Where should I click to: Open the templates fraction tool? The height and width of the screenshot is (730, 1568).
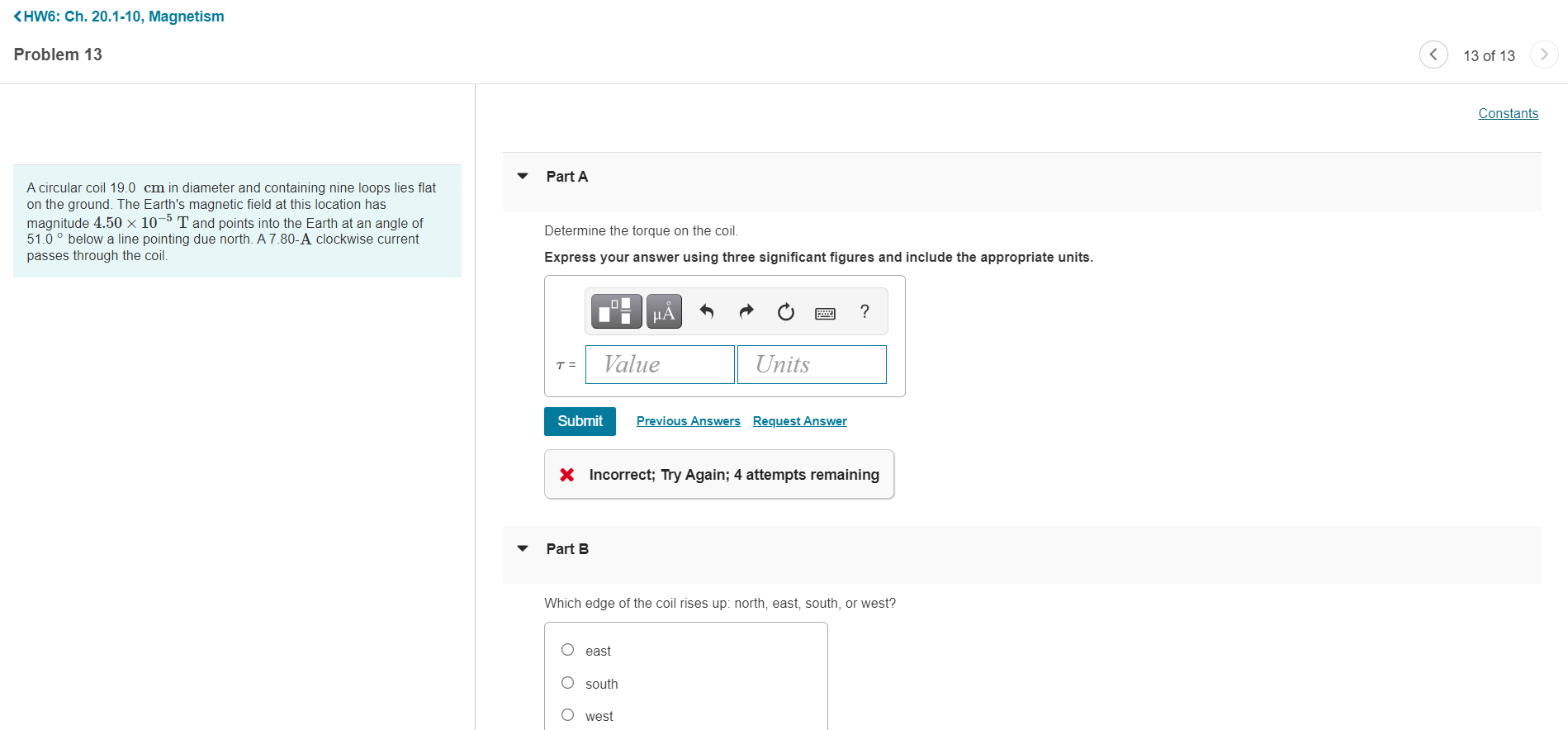616,311
